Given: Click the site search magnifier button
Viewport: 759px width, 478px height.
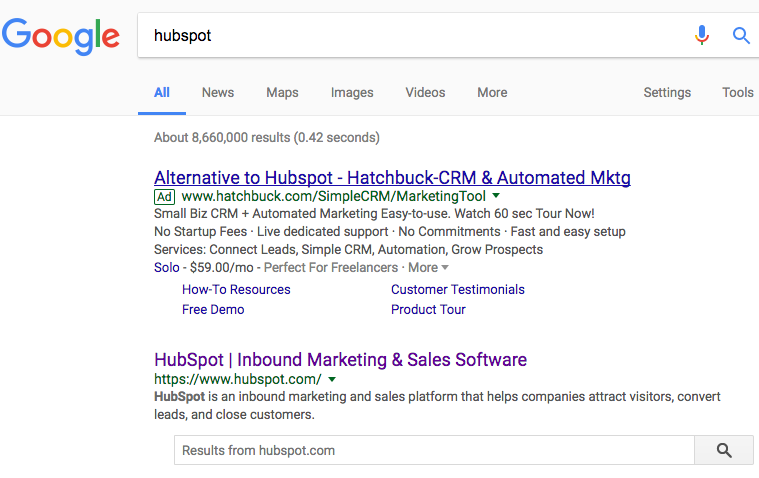Looking at the screenshot, I should click(x=724, y=450).
